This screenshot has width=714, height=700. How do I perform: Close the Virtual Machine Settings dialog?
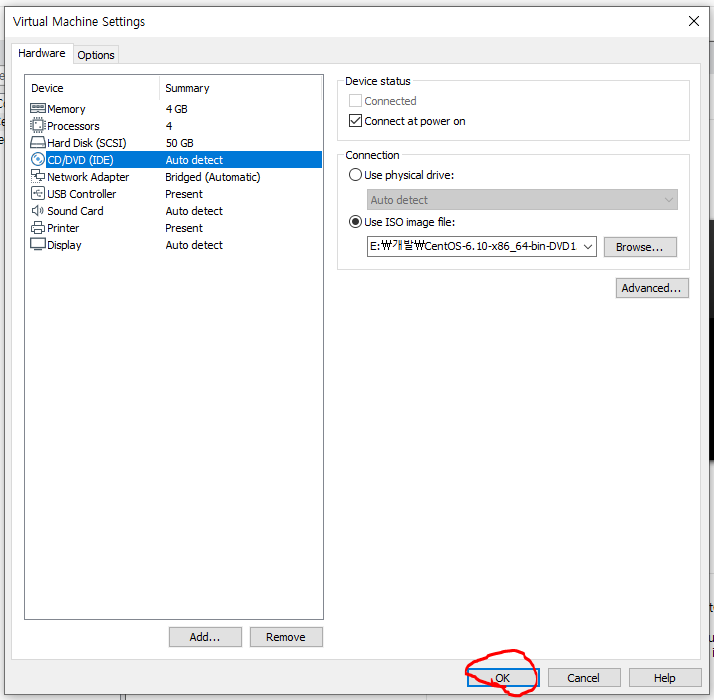point(694,21)
